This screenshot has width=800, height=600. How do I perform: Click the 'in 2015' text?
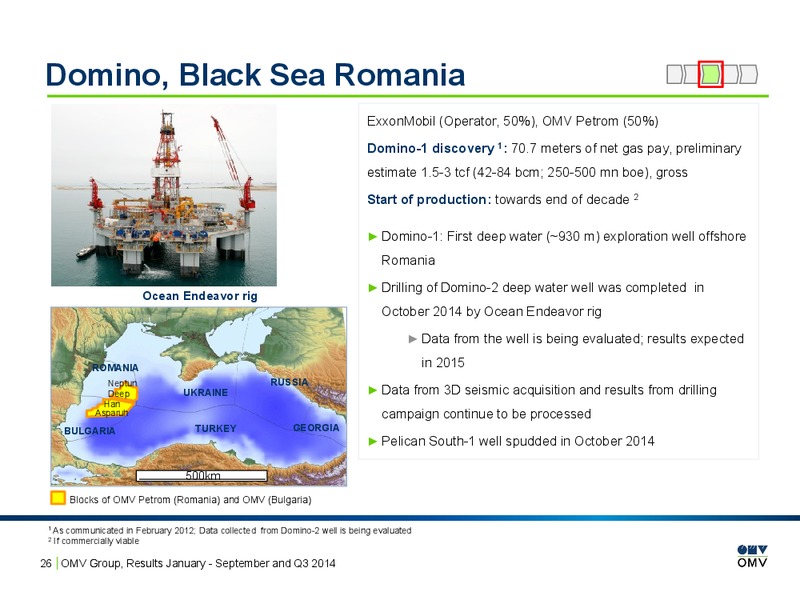point(443,363)
